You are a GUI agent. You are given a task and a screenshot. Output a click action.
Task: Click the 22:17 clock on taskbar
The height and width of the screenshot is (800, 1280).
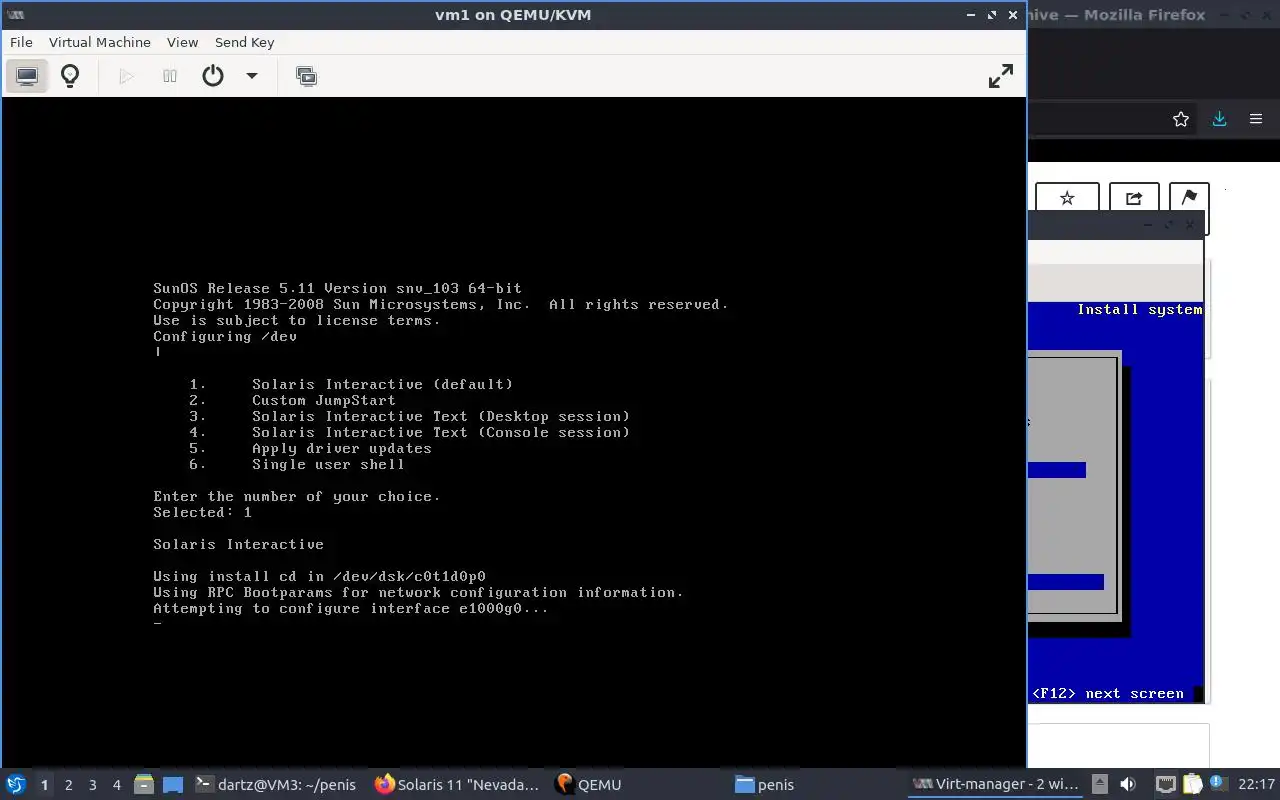(x=1256, y=785)
